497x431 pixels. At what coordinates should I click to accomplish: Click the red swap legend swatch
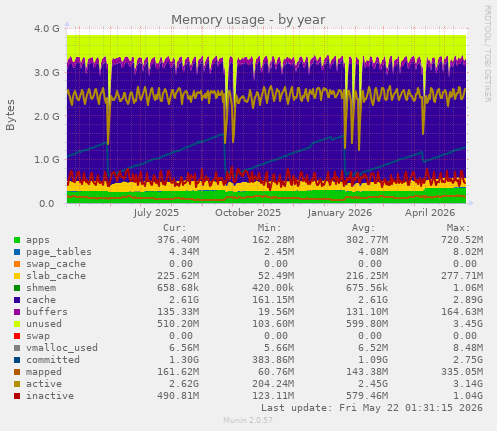click(x=17, y=336)
